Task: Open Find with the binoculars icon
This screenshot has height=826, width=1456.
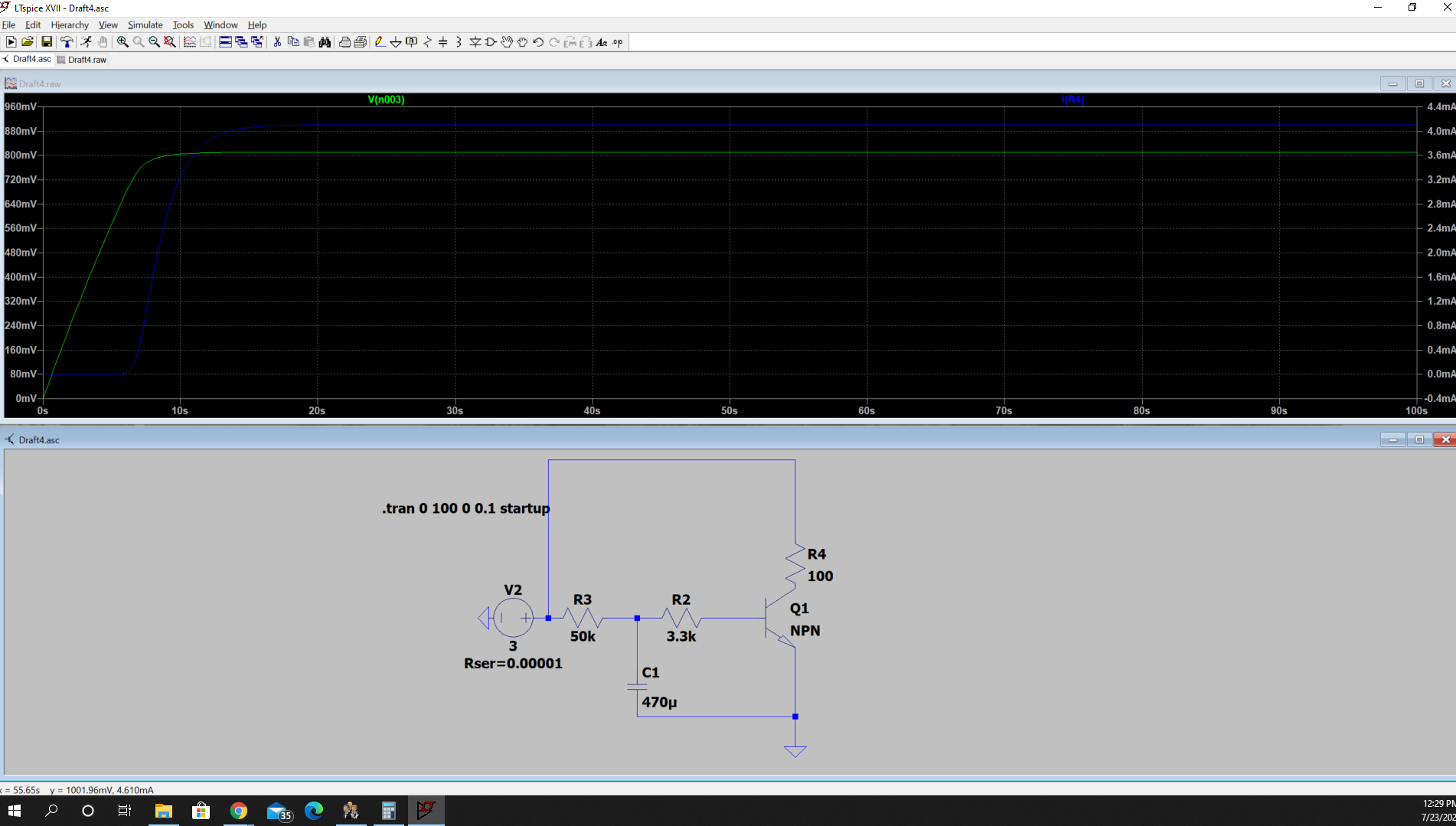Action: pyautogui.click(x=325, y=42)
